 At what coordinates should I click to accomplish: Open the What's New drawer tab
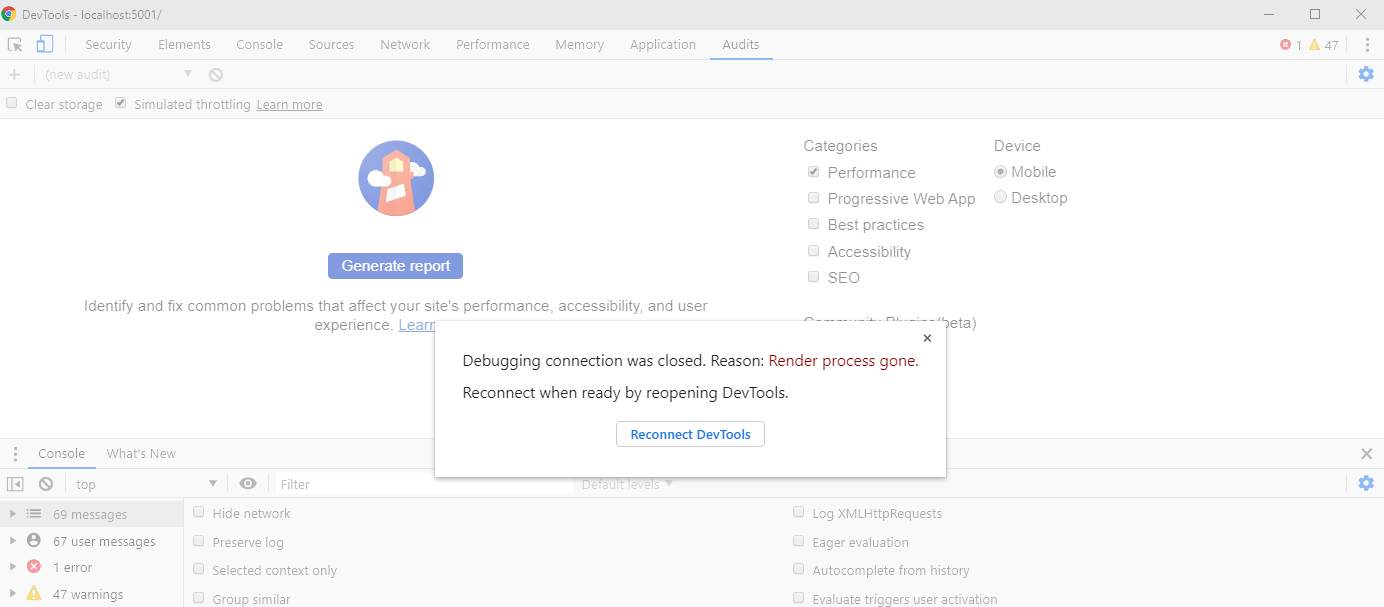tap(141, 454)
